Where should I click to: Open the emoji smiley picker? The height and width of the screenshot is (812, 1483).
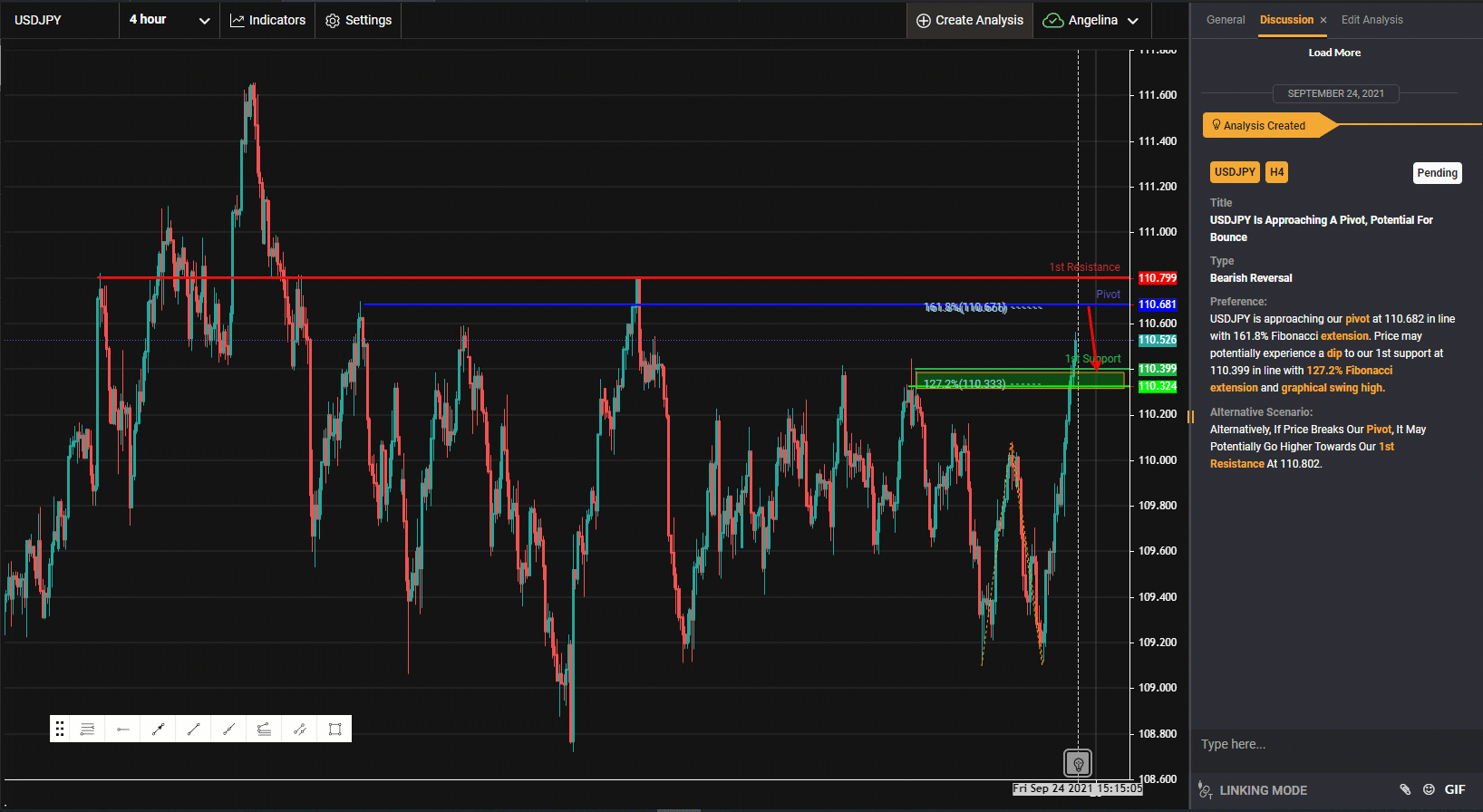[1429, 789]
